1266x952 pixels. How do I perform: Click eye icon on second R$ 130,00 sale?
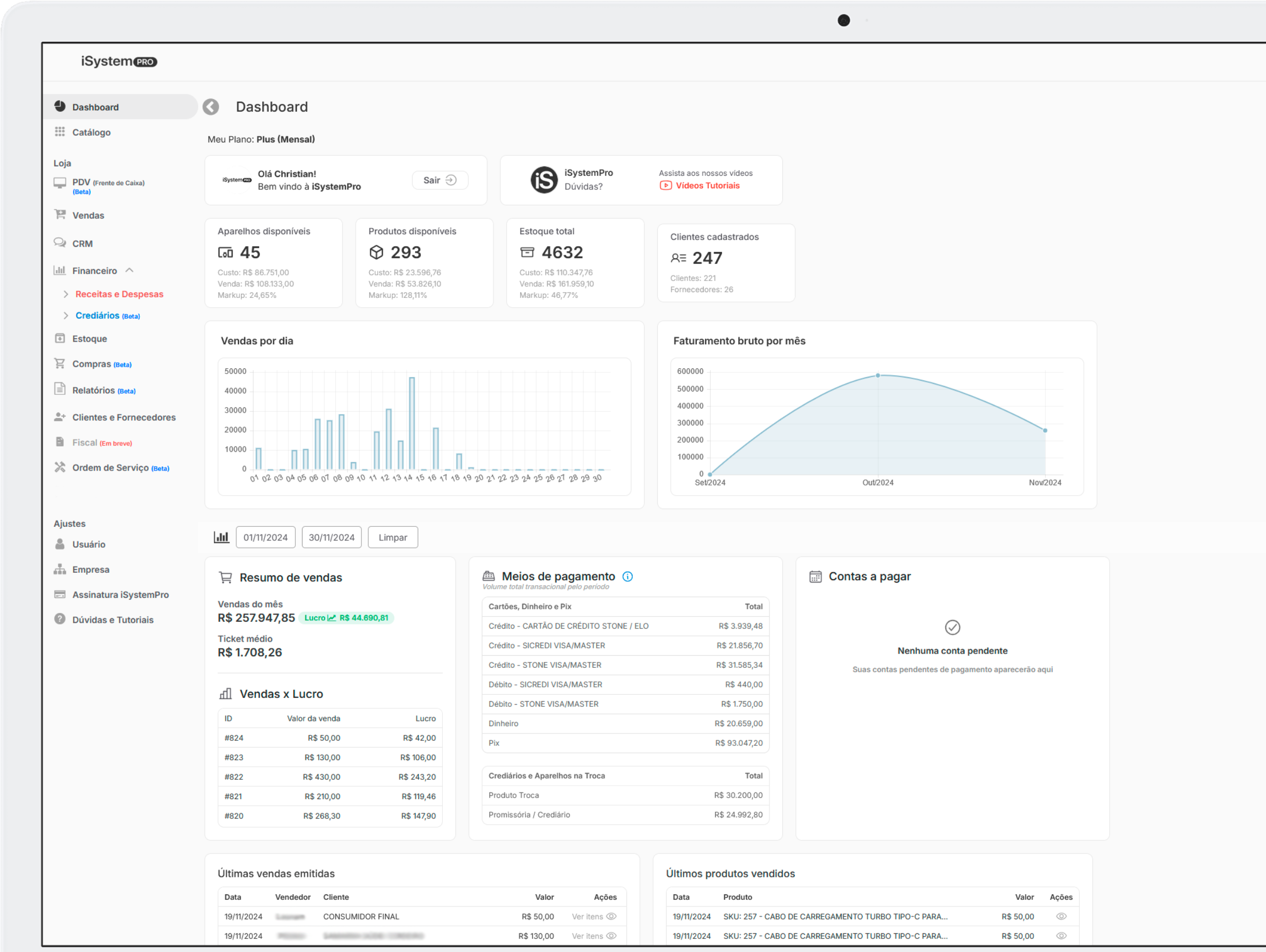(x=611, y=936)
